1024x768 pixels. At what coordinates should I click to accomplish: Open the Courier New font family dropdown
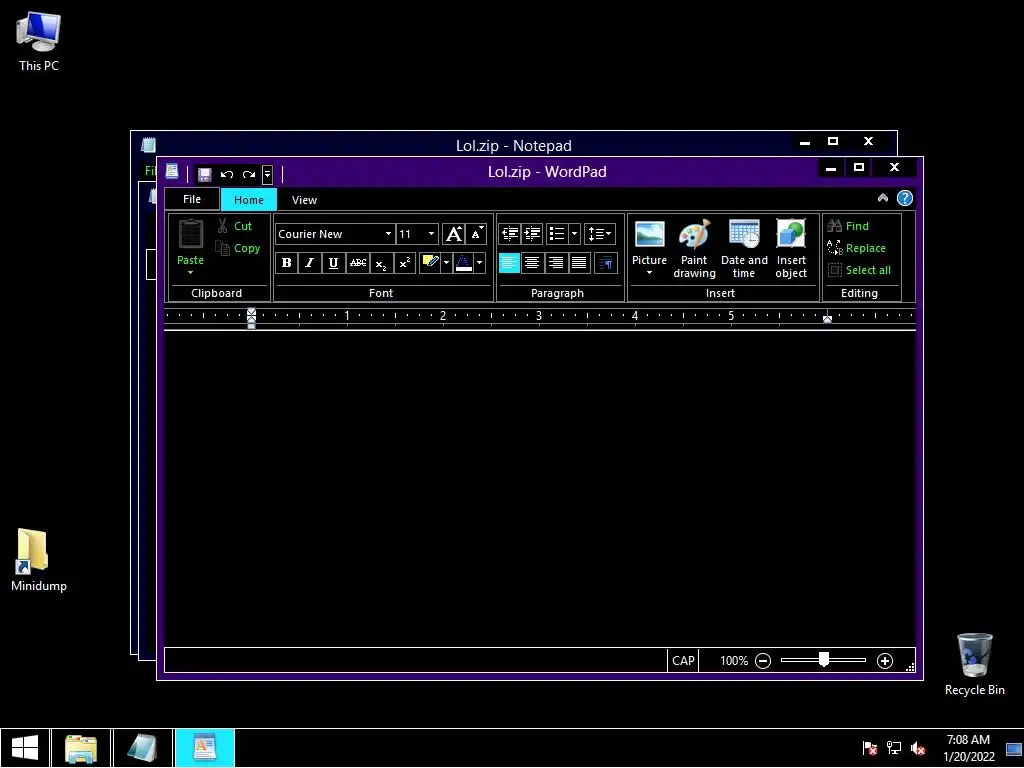tap(388, 234)
